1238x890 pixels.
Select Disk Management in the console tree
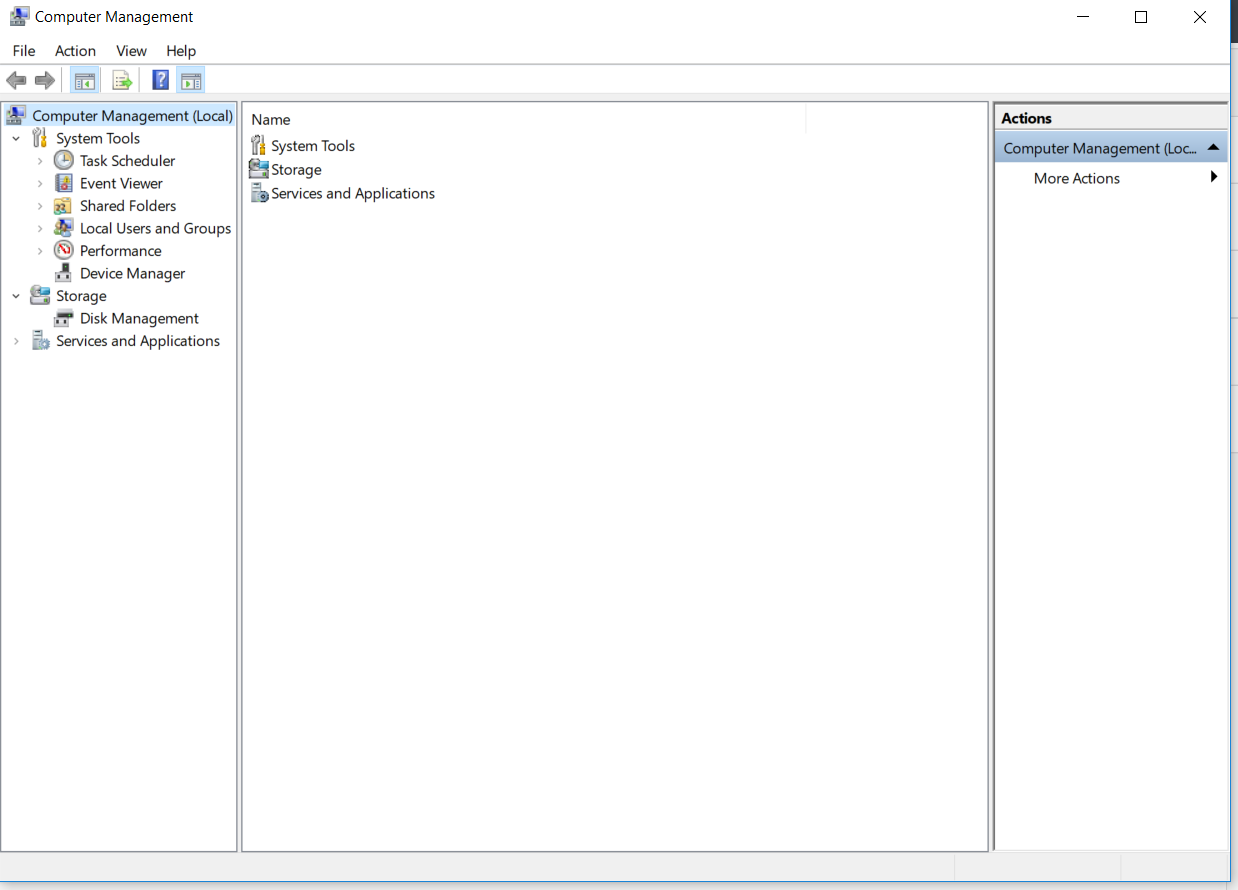point(139,318)
